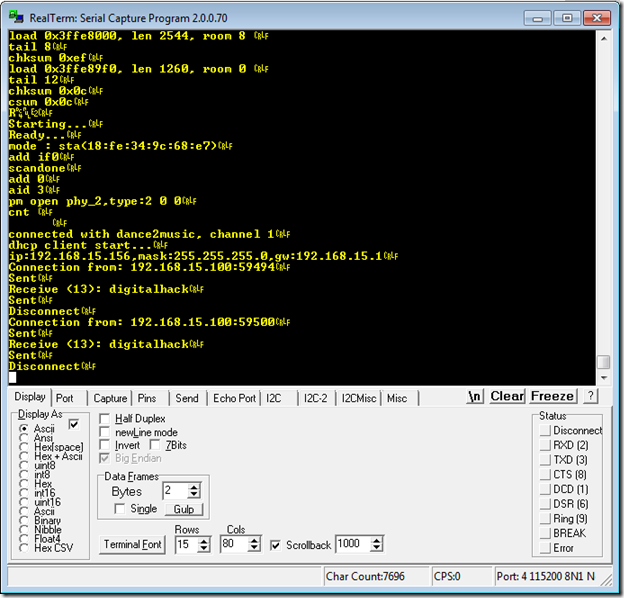Enable newLine mode checkbox

(x=105, y=432)
